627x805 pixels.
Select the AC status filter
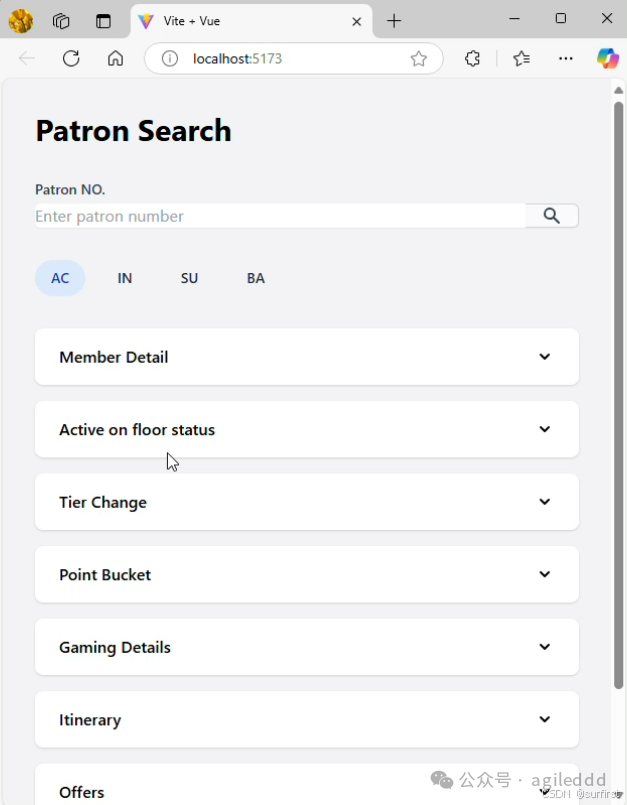click(x=60, y=278)
